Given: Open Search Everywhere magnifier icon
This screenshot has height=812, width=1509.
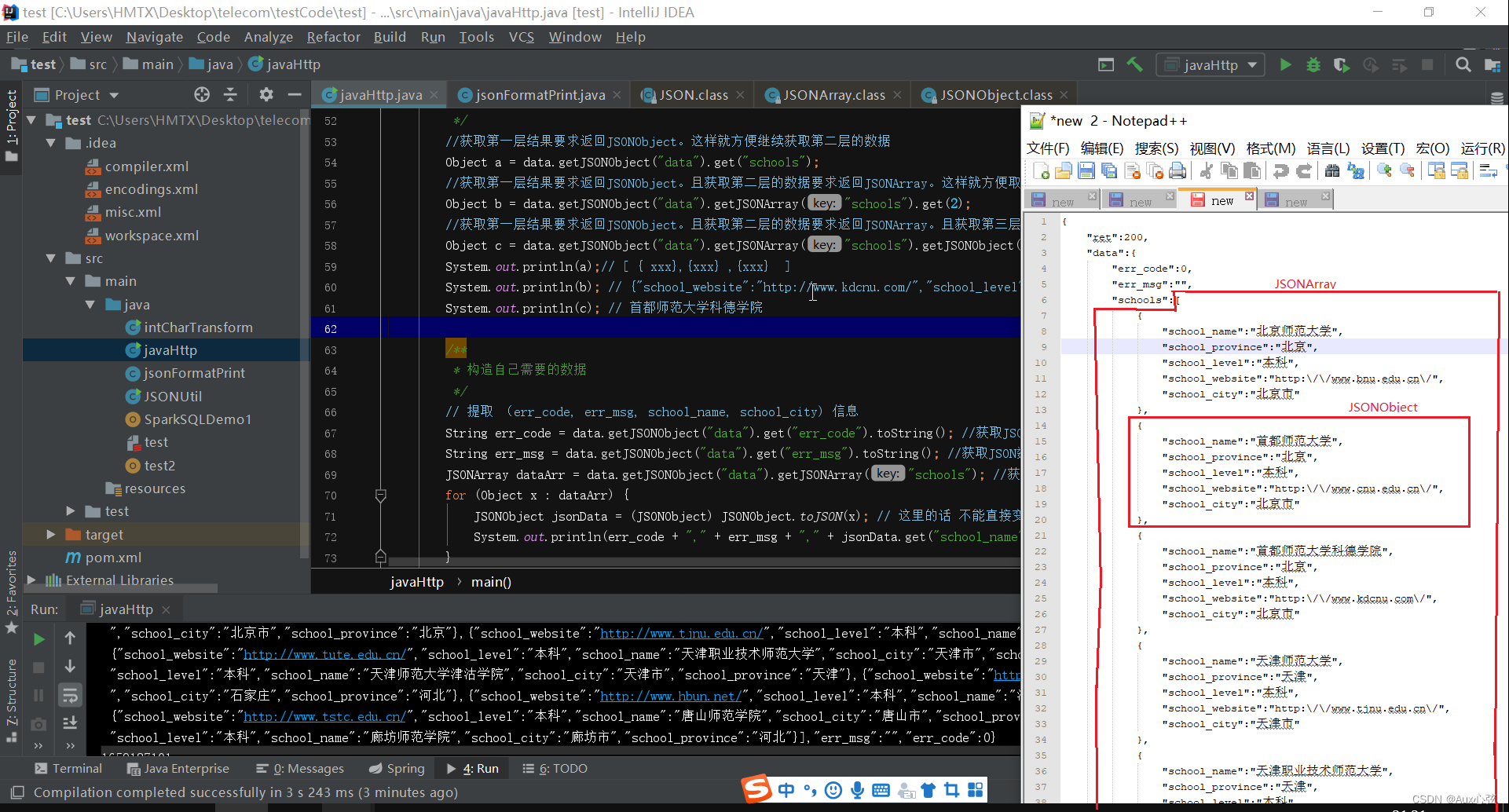Looking at the screenshot, I should [1463, 64].
